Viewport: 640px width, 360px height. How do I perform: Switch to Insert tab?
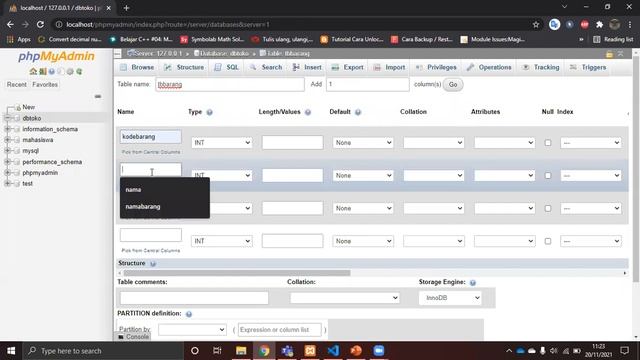(307, 67)
